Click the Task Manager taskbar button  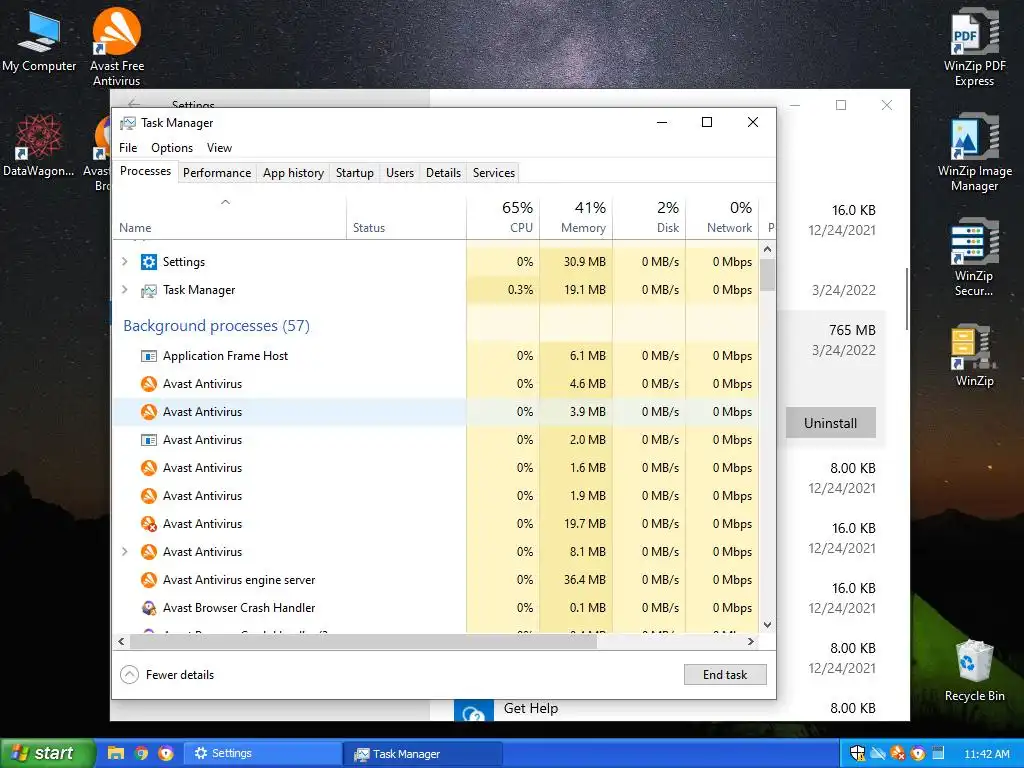point(424,754)
